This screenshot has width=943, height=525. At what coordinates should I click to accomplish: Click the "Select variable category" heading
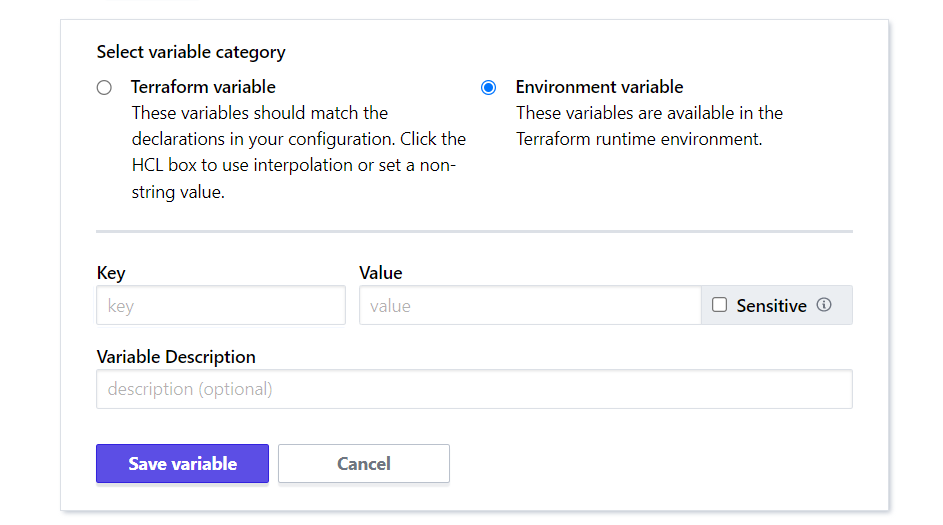(191, 52)
